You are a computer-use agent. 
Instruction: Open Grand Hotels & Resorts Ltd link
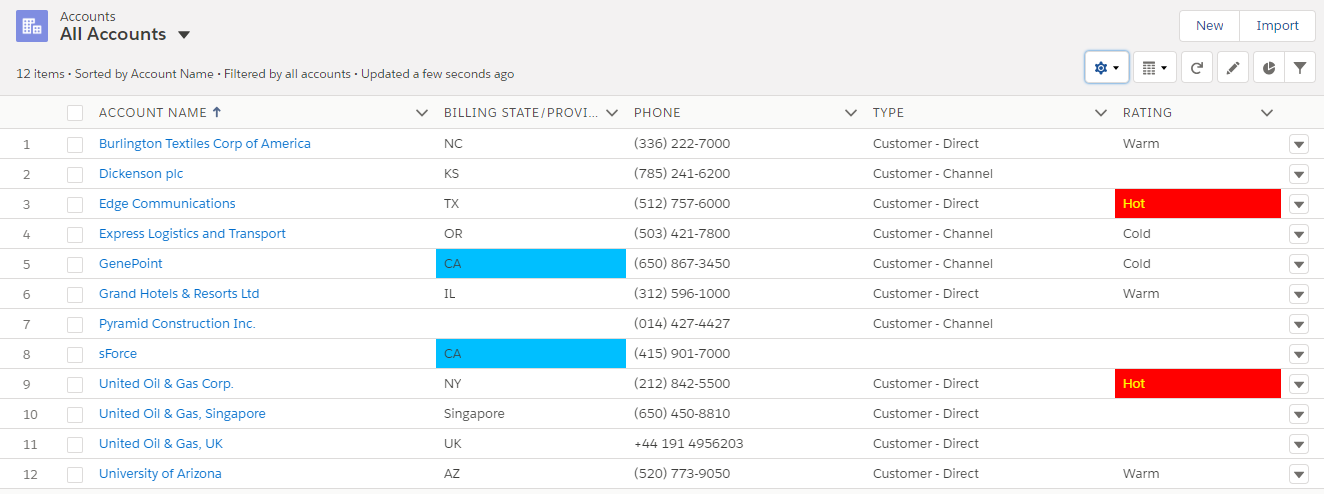[179, 293]
